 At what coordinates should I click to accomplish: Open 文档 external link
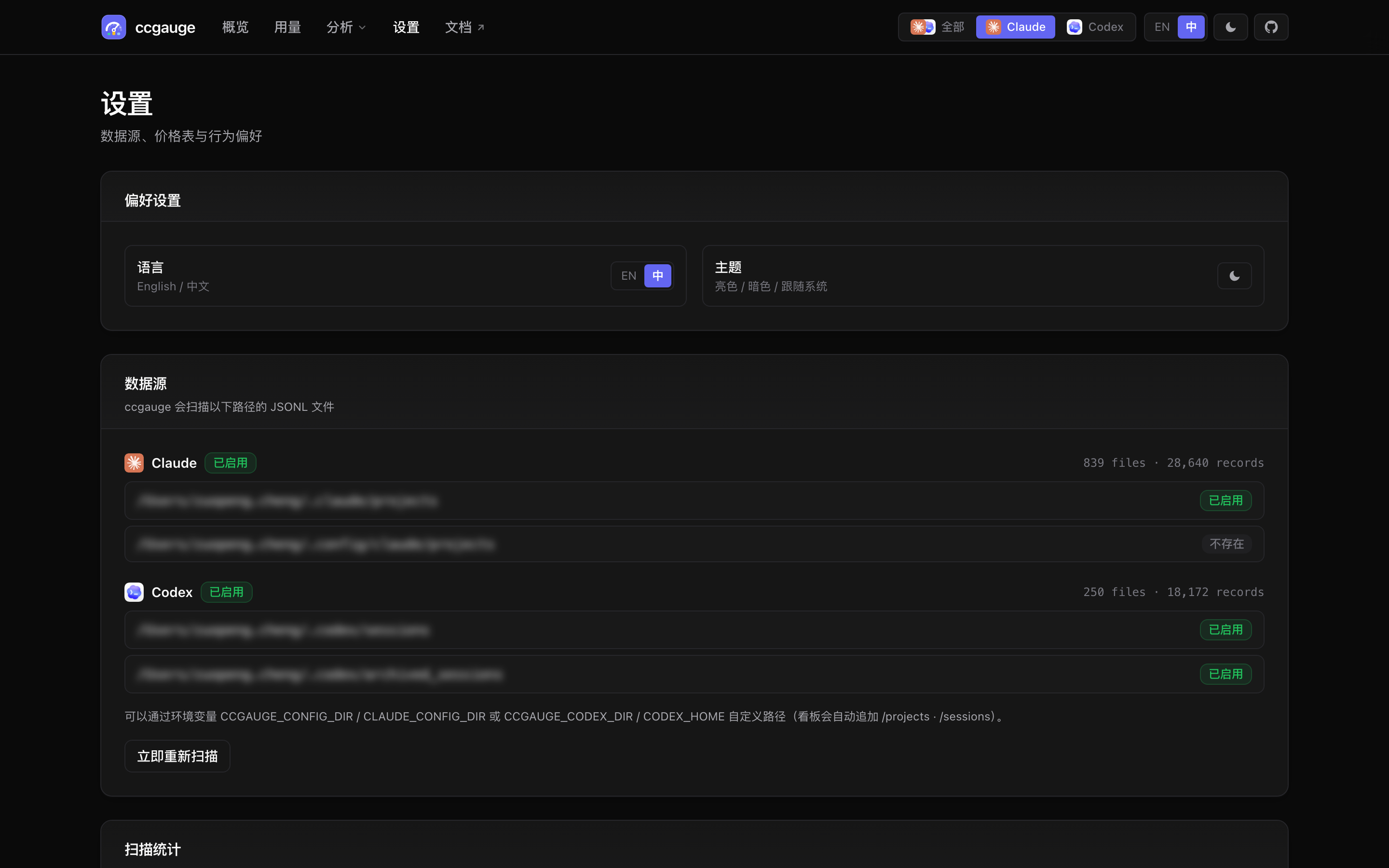465,27
